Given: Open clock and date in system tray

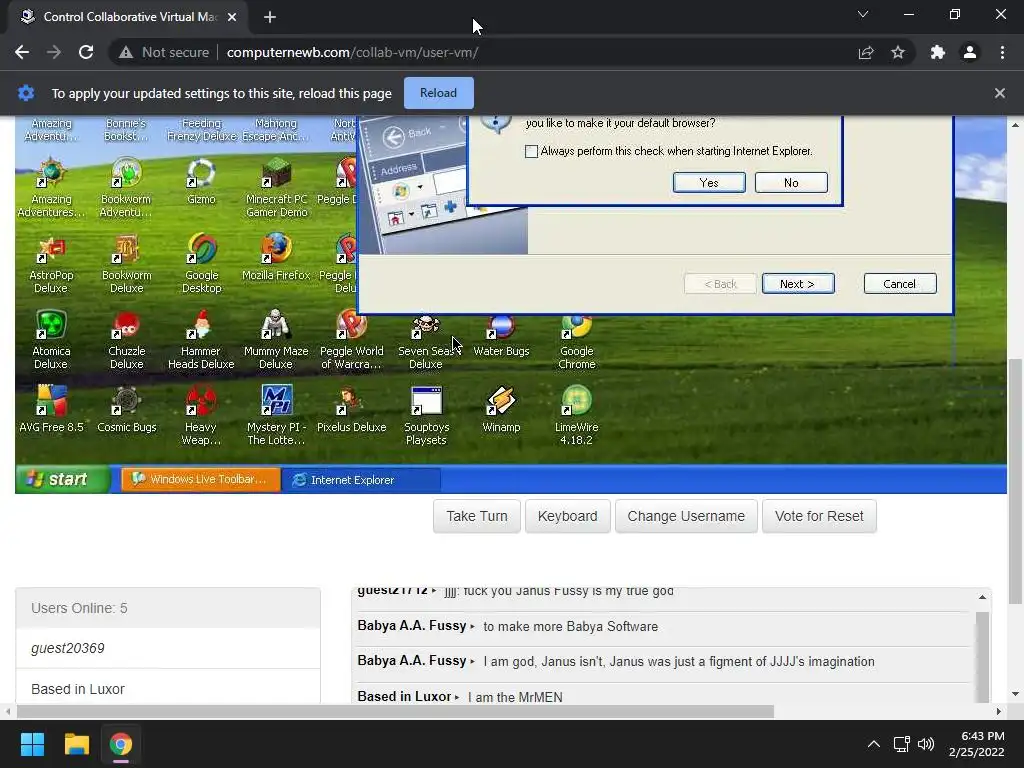Looking at the screenshot, I should tap(976, 744).
